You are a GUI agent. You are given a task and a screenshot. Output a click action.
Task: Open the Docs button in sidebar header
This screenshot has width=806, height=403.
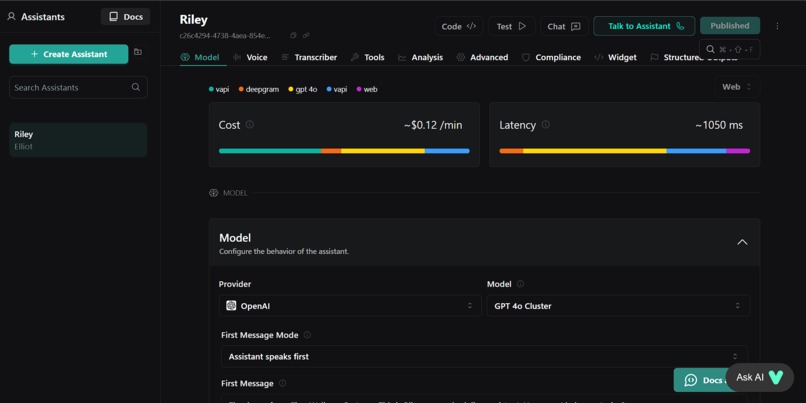(125, 17)
